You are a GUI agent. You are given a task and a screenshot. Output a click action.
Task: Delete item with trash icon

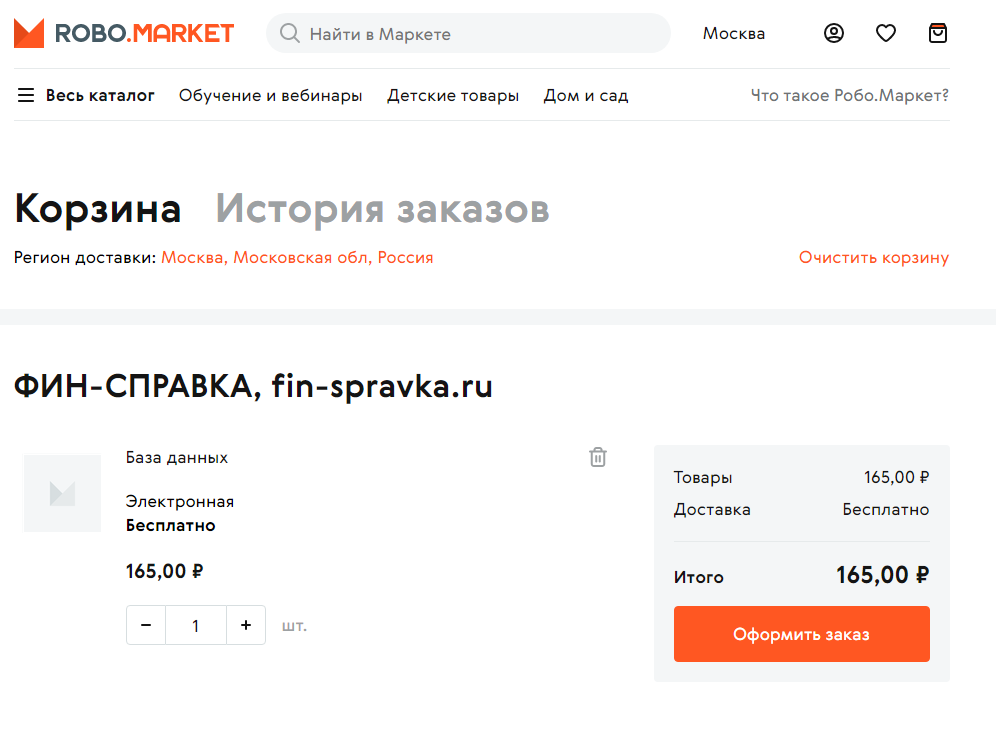(x=598, y=457)
